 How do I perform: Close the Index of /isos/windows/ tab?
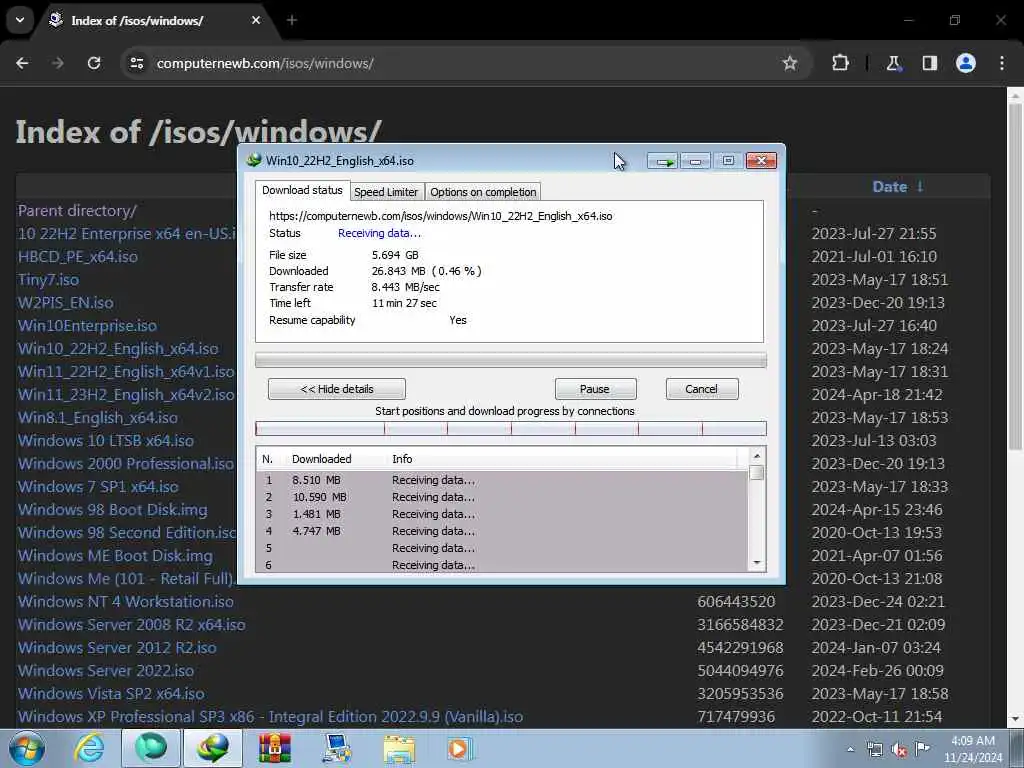tap(256, 20)
